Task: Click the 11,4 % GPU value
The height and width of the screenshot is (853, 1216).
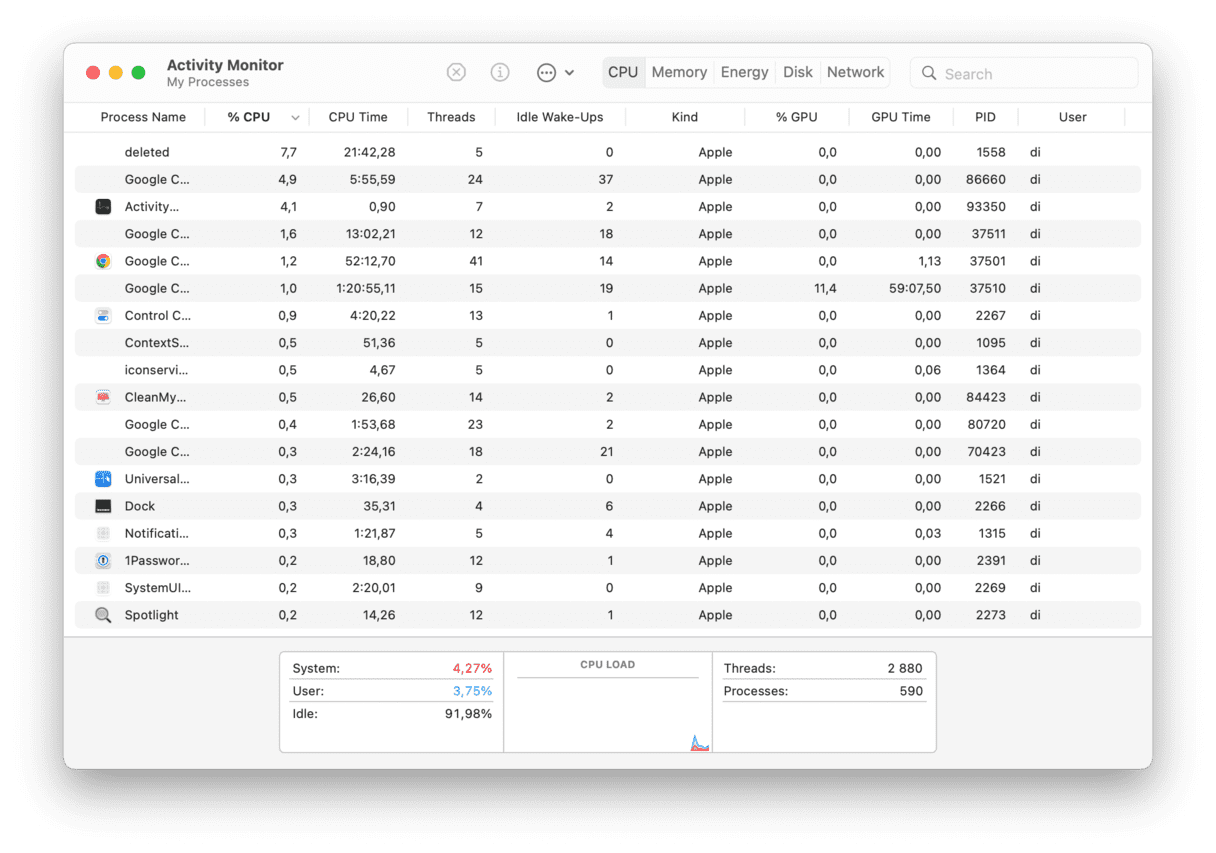Action: [825, 288]
